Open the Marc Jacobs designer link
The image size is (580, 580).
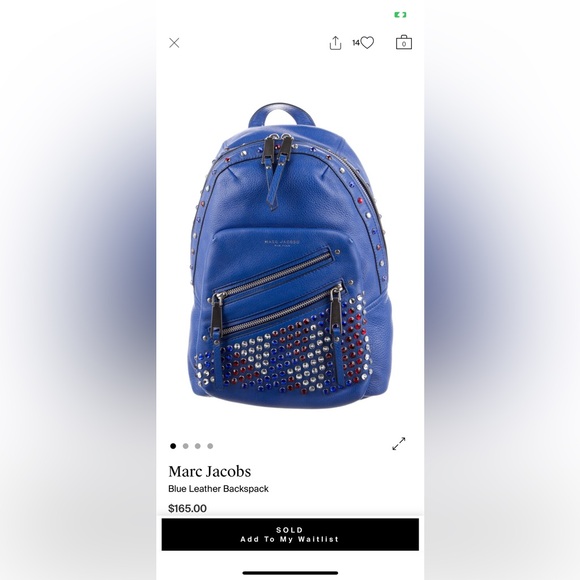(209, 471)
